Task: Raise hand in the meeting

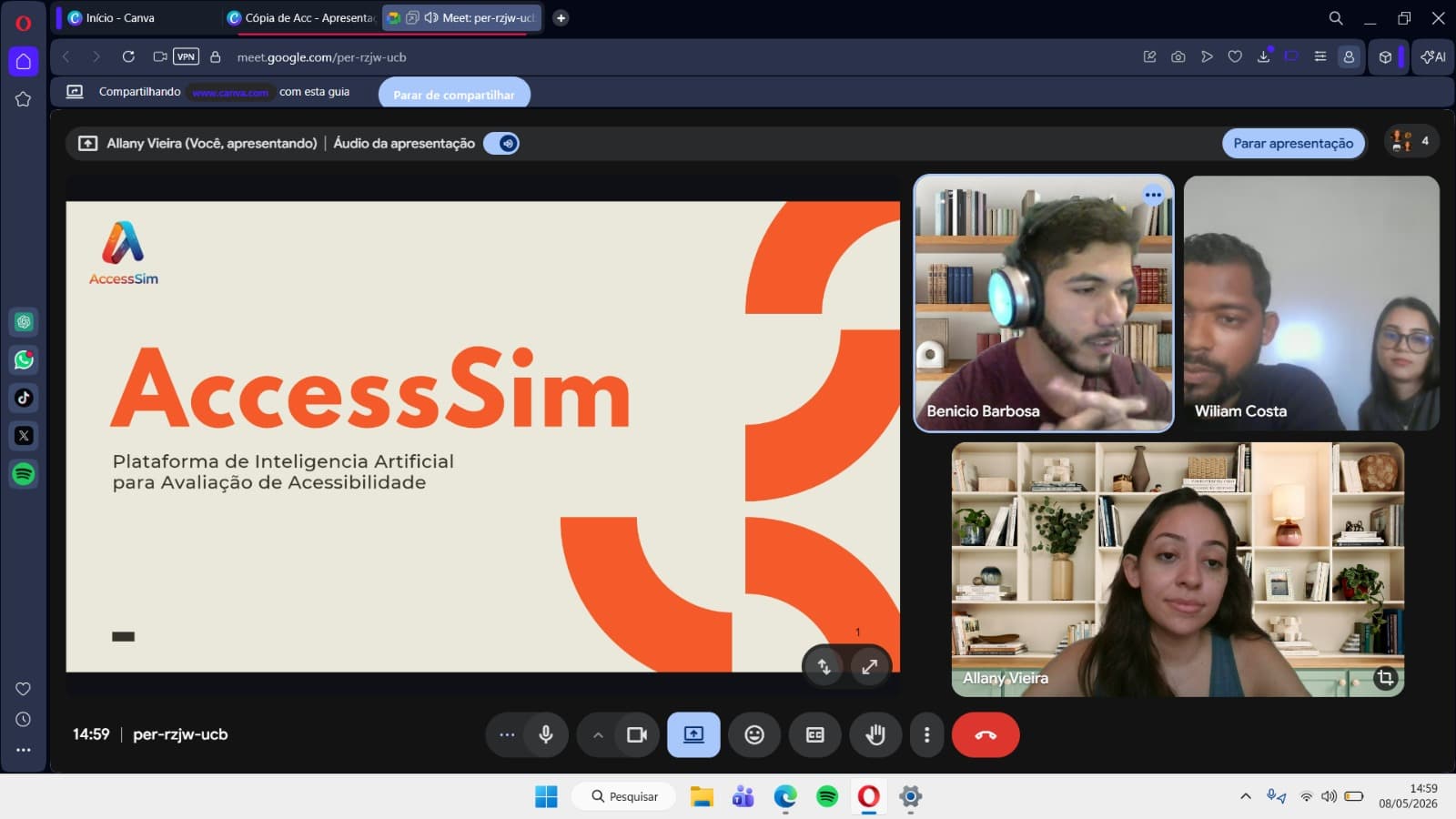Action: click(x=875, y=734)
